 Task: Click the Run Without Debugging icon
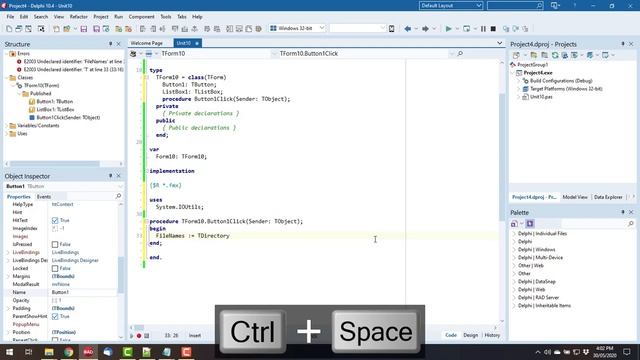coord(466,29)
